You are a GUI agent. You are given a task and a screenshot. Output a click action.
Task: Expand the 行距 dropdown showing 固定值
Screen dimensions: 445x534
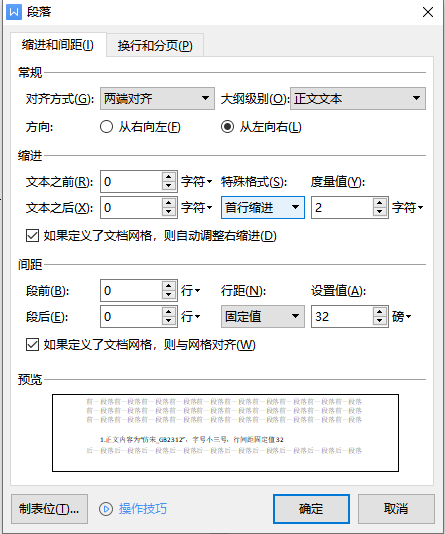[263, 316]
